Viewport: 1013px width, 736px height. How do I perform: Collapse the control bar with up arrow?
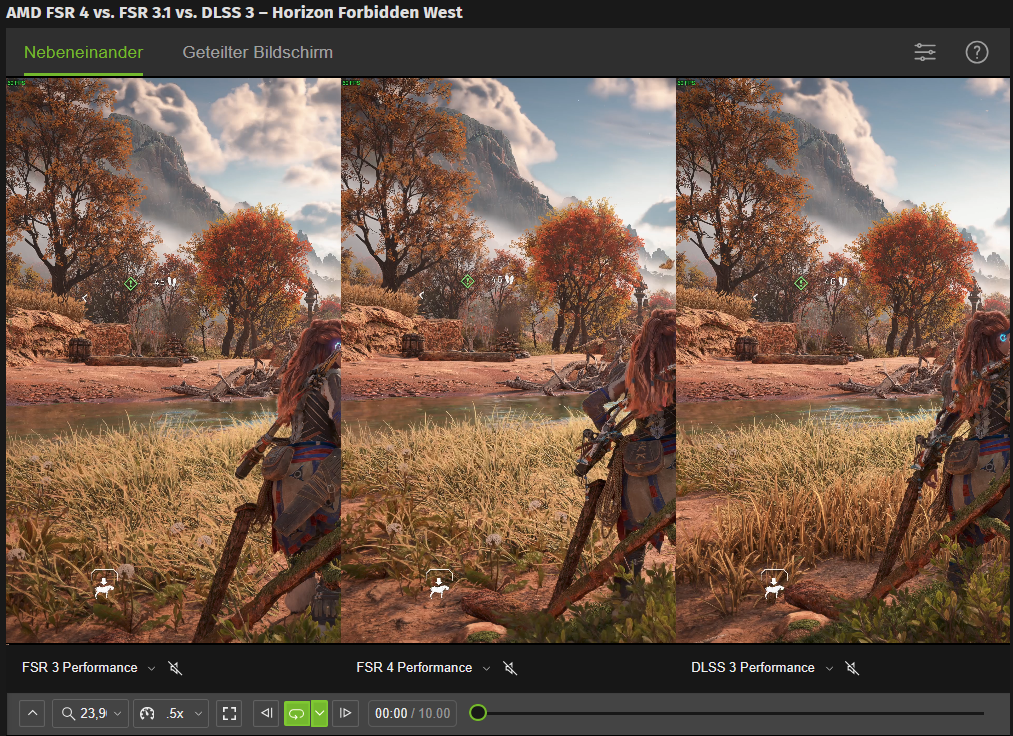tap(32, 713)
